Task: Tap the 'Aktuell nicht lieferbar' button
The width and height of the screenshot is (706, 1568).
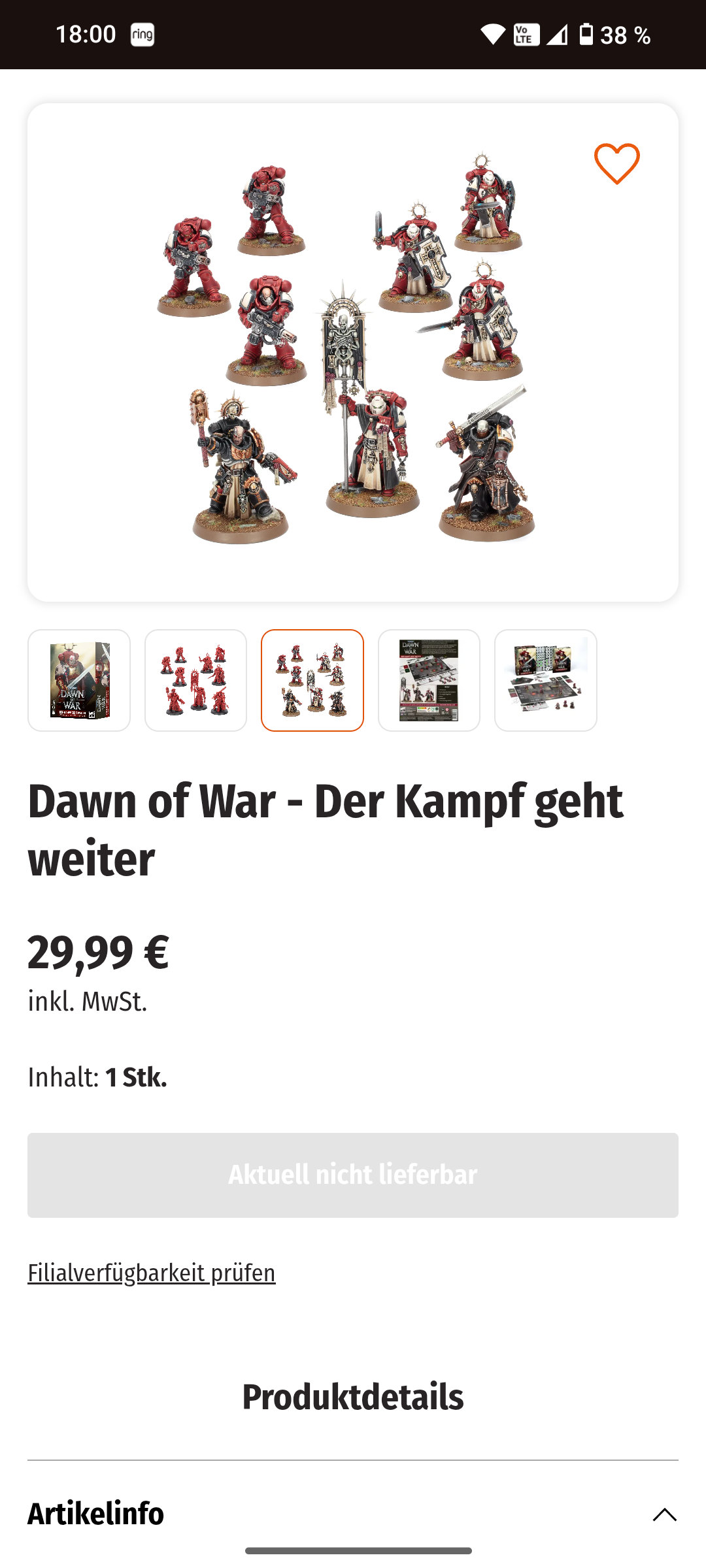Action: [353, 1175]
